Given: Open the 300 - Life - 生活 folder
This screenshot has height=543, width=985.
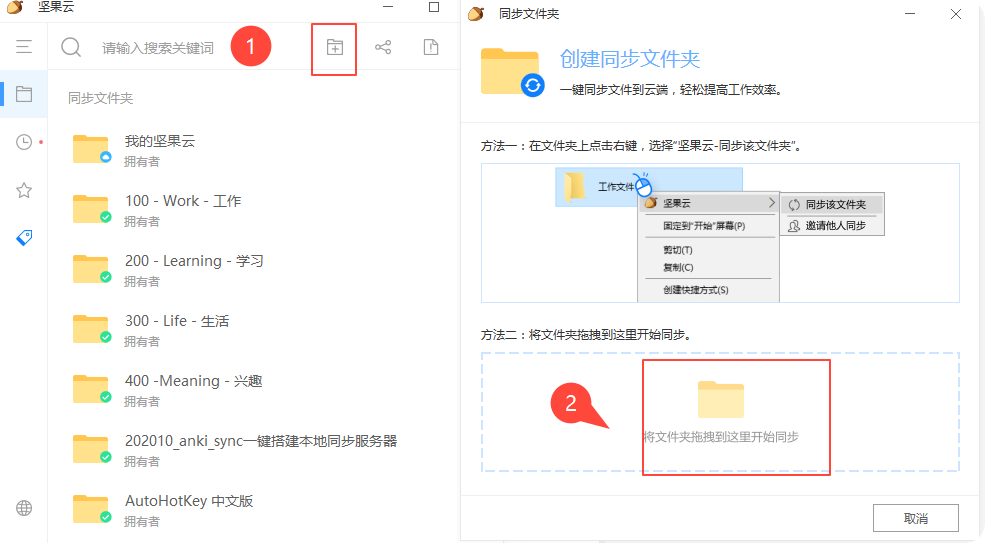Looking at the screenshot, I should coord(254,330).
